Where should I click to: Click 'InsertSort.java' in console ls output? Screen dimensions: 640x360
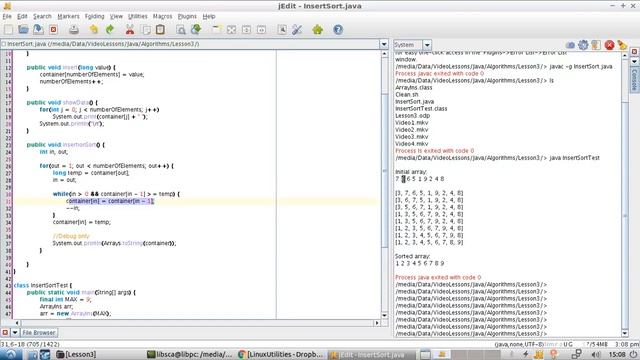click(415, 102)
